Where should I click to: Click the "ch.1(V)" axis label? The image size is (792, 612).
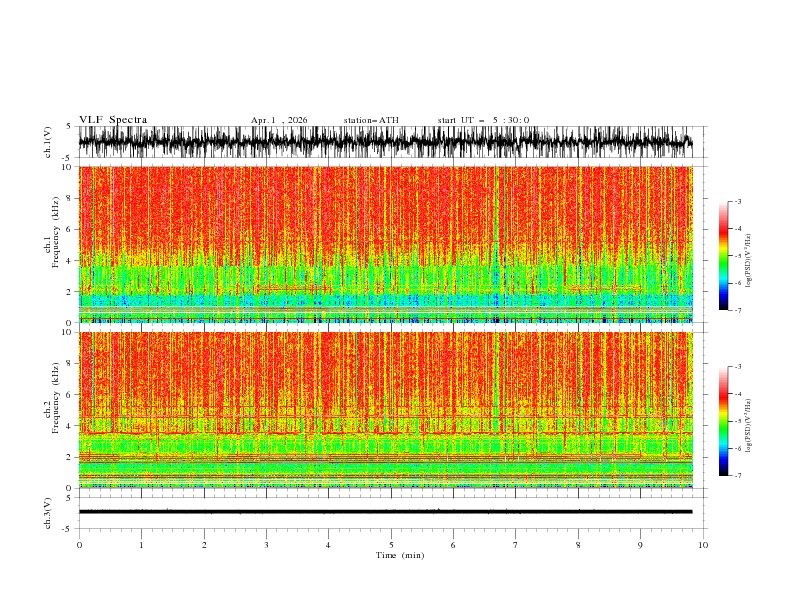point(47,142)
